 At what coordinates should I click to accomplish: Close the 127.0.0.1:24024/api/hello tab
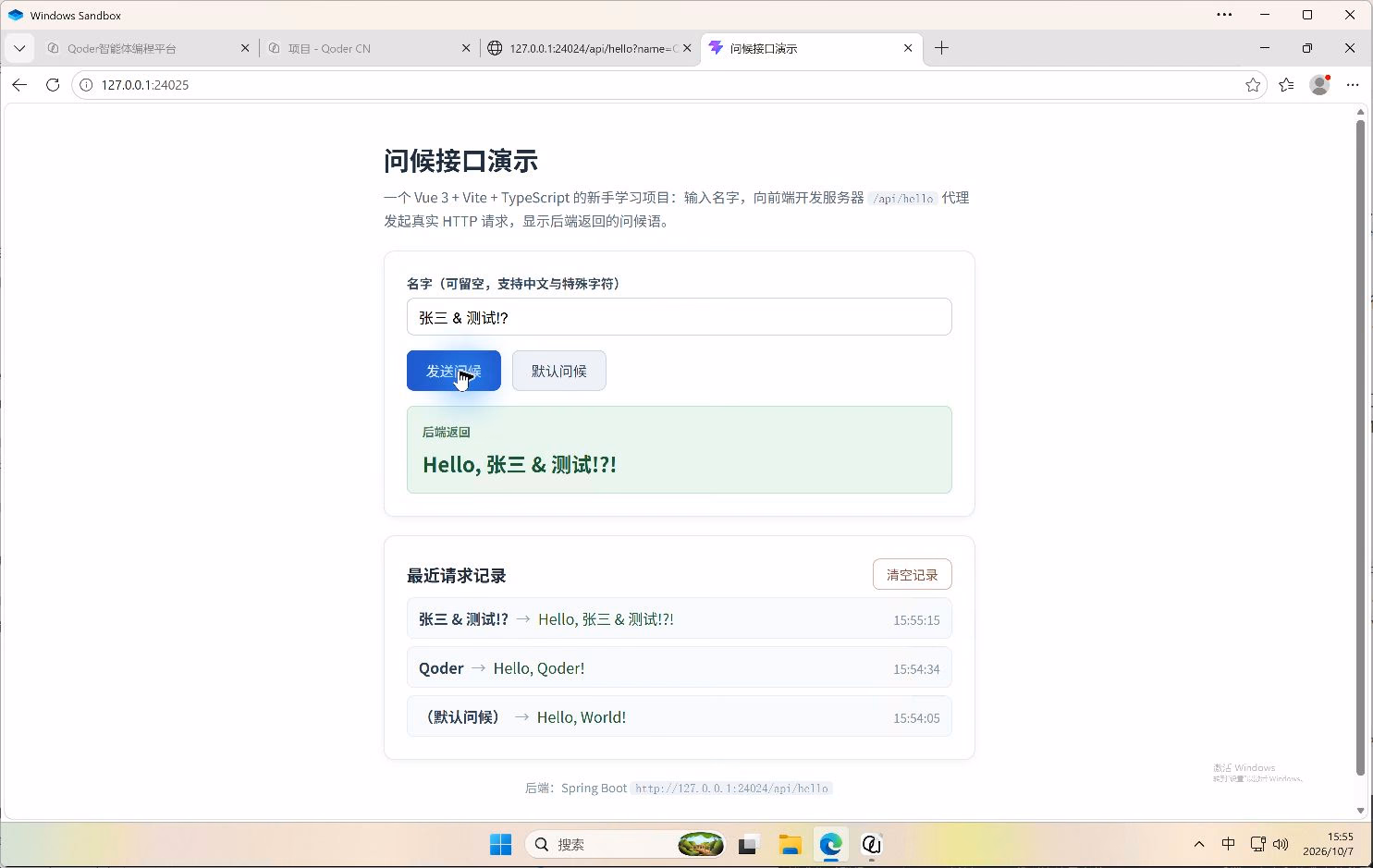687,48
